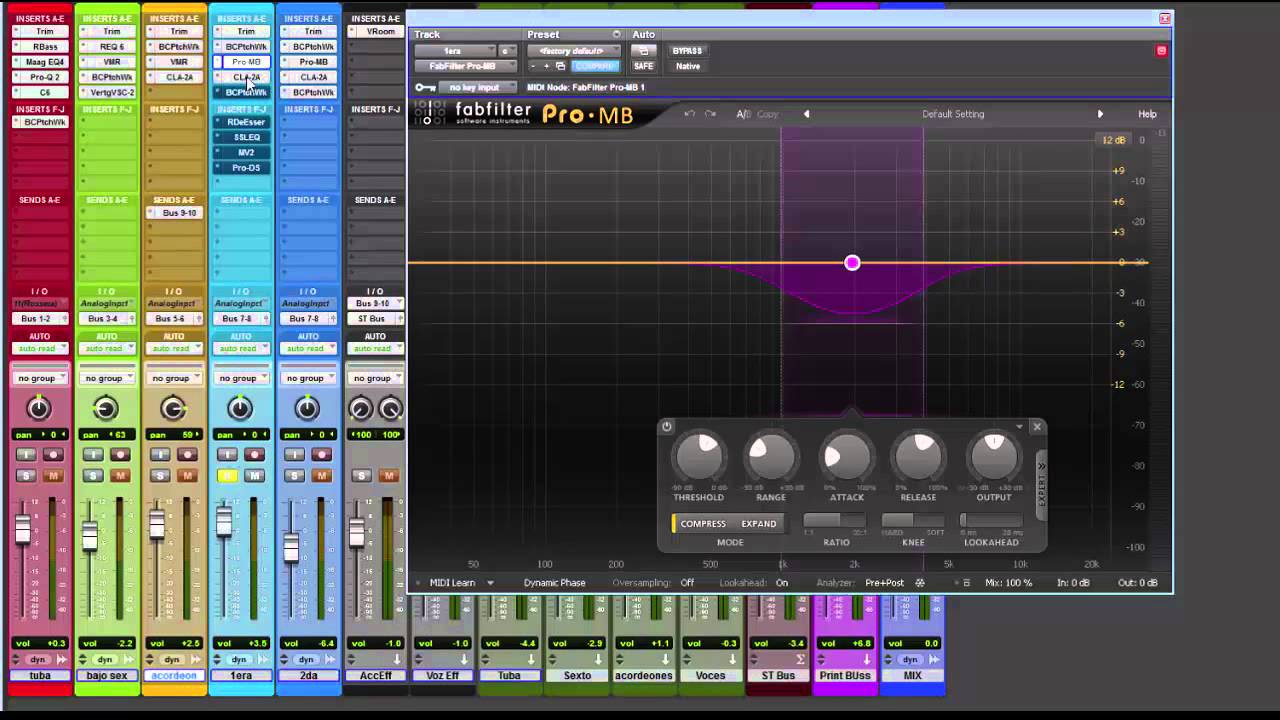This screenshot has width=1280, height=720.
Task: Adjust the 1era track pan knob
Action: 240,408
